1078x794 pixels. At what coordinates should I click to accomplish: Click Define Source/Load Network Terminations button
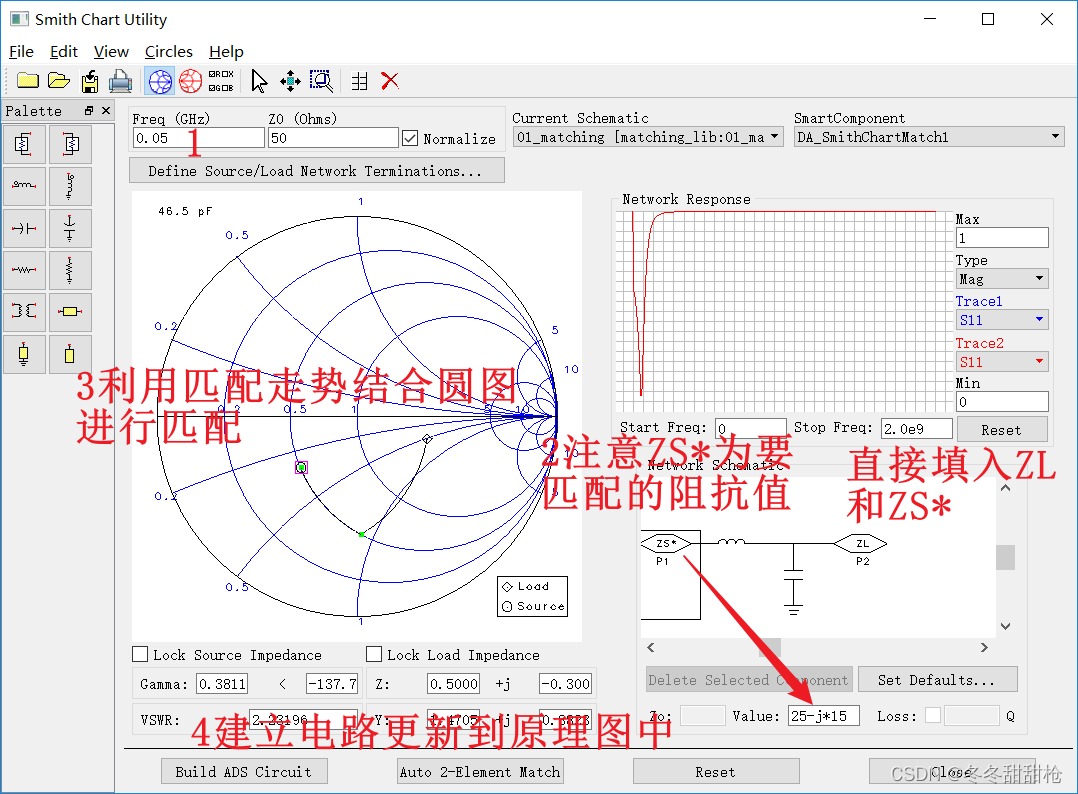pyautogui.click(x=316, y=170)
